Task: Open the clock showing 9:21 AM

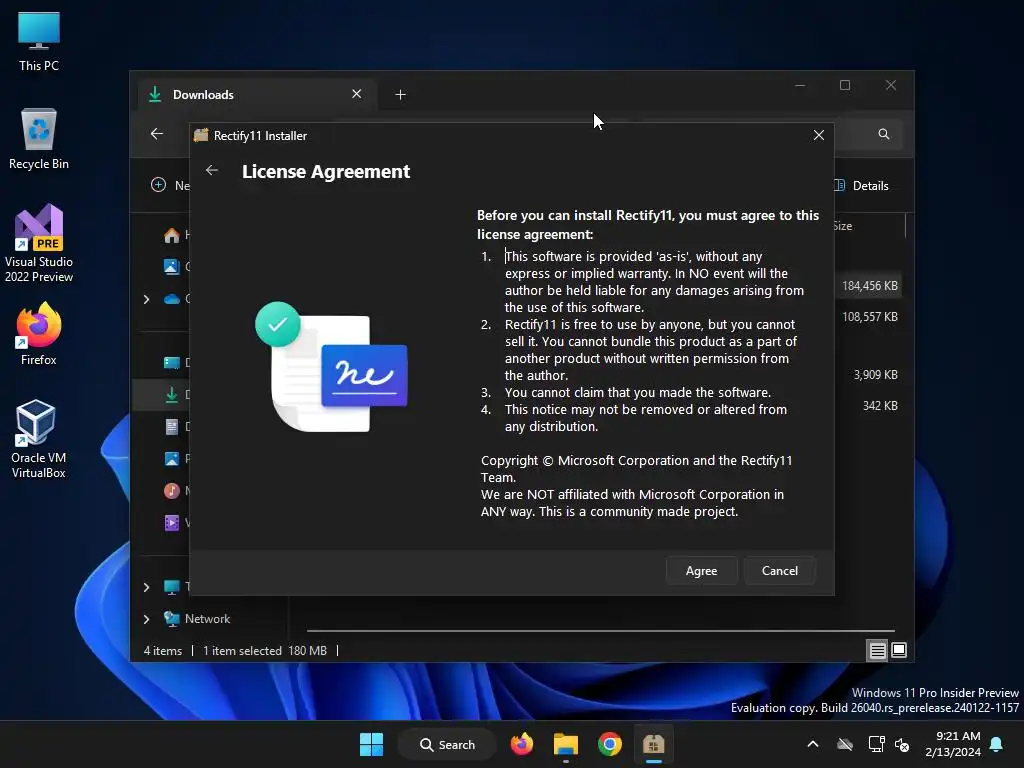Action: [953, 744]
